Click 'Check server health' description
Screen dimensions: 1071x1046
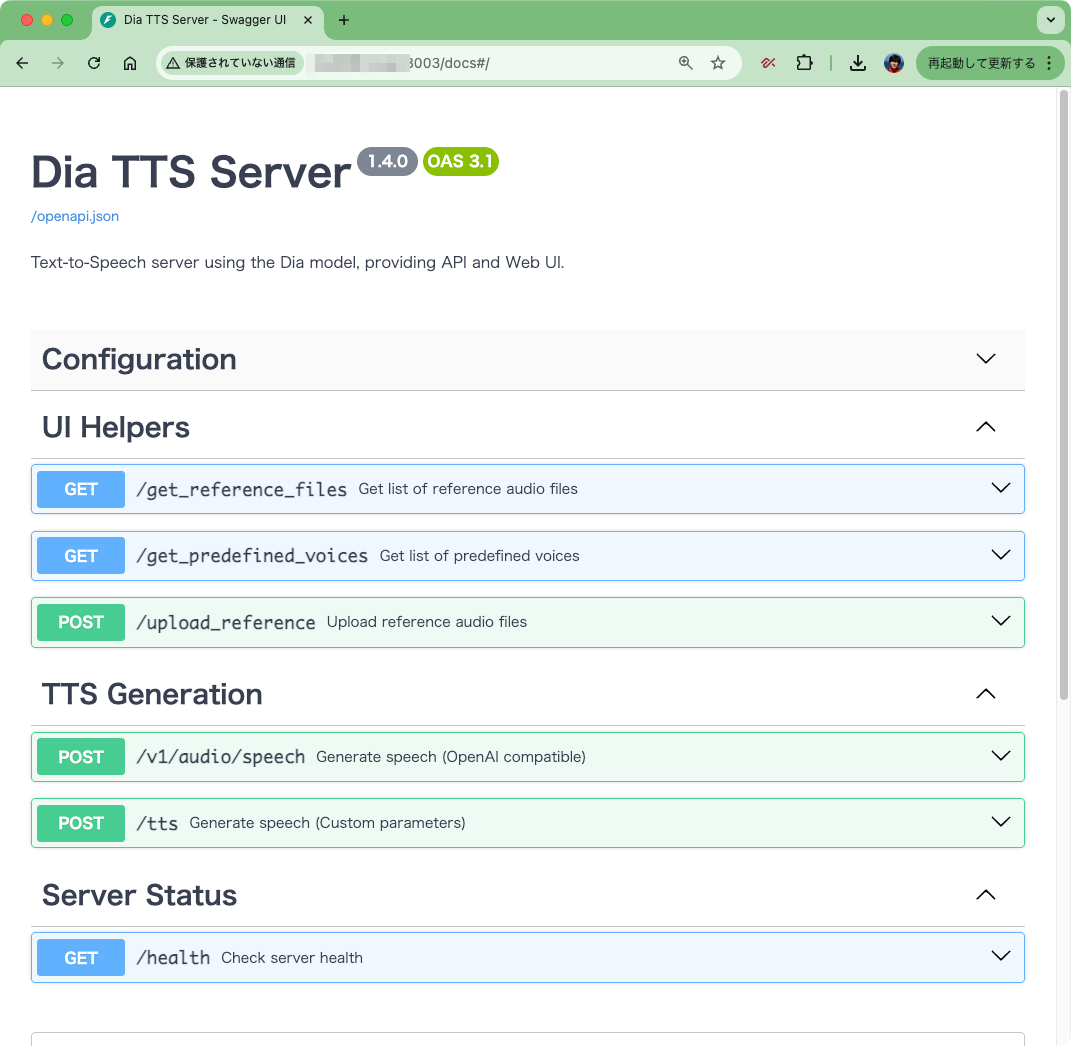[292, 958]
